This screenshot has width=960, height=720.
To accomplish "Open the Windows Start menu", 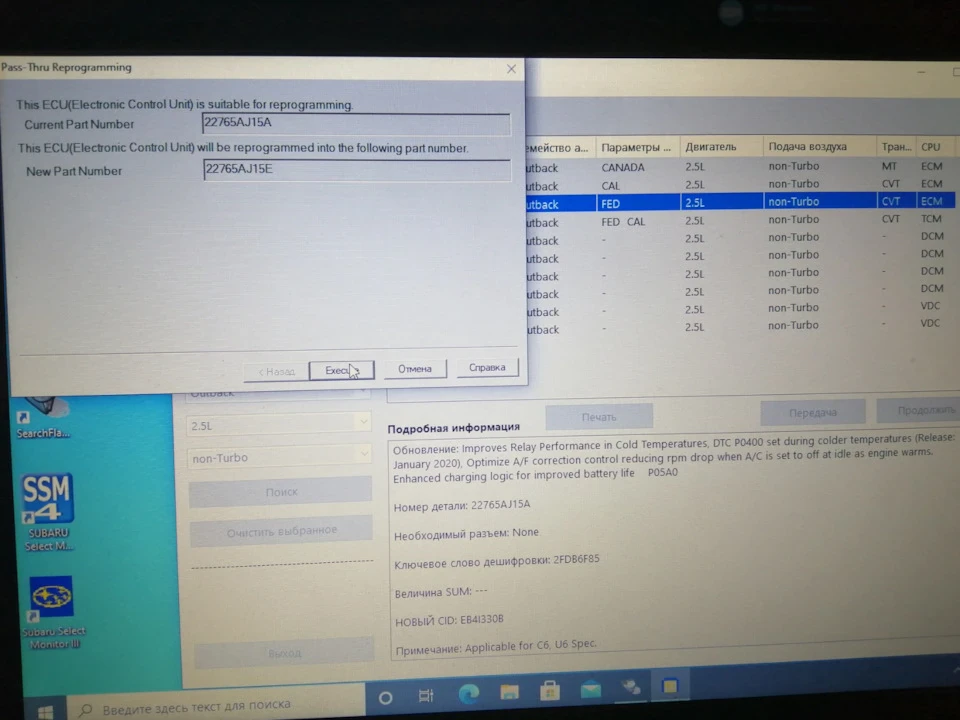I will tap(45, 711).
